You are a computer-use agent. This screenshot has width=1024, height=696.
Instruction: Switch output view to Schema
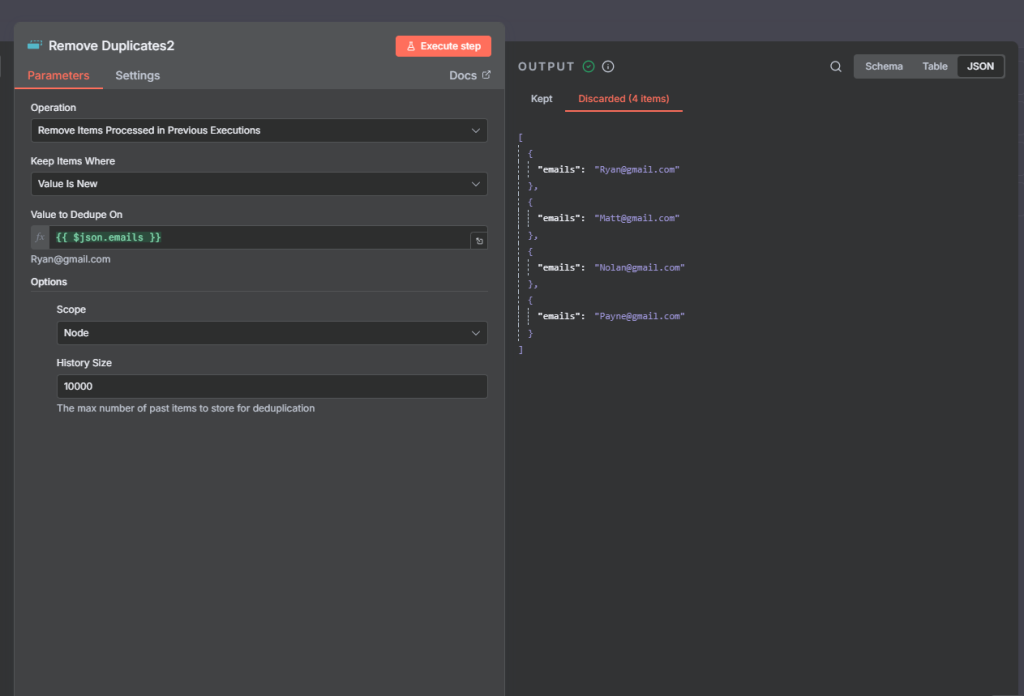[883, 67]
